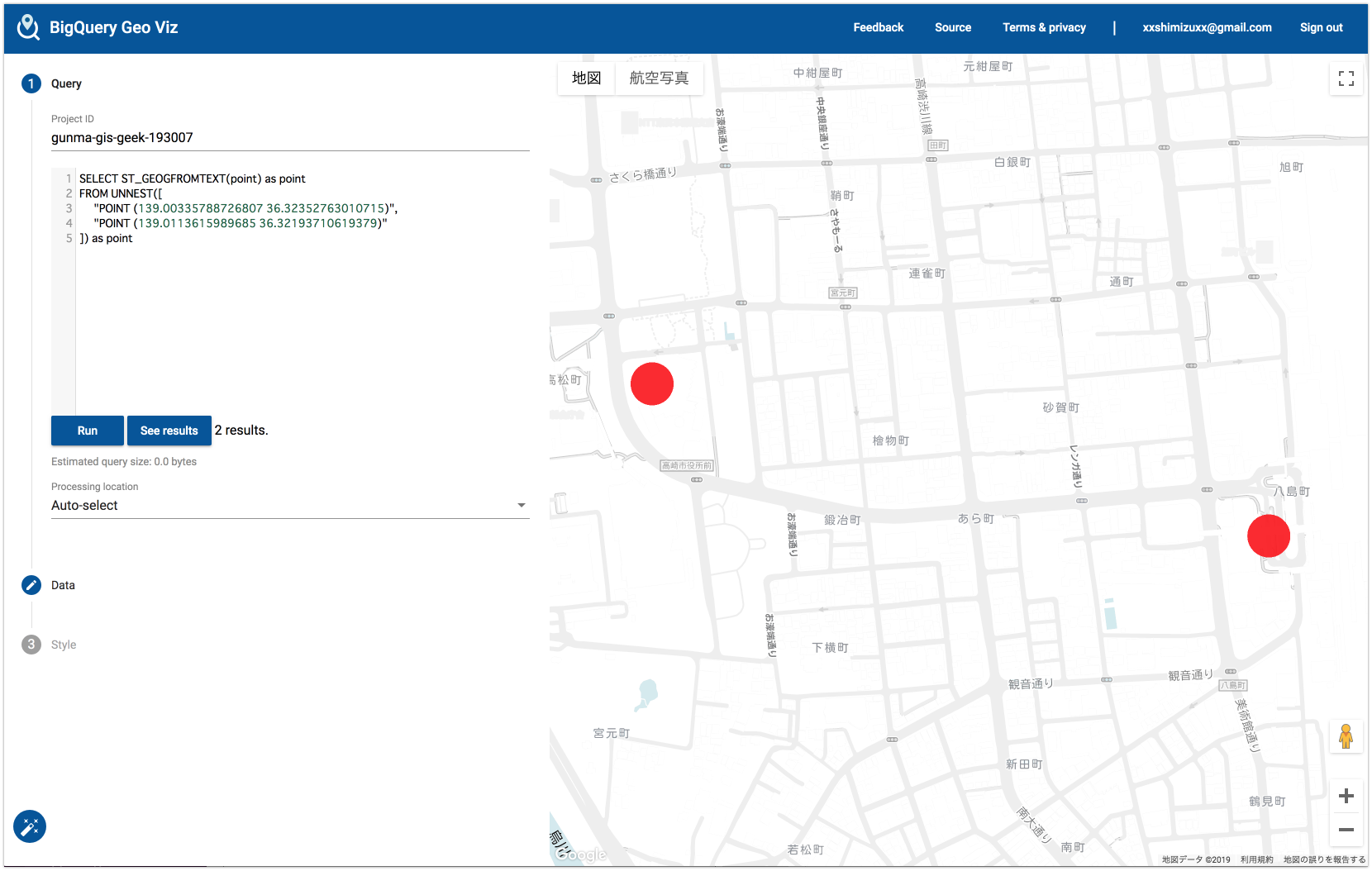This screenshot has width=1372, height=871.
Task: Click the 南町 map label
Action: [1073, 847]
